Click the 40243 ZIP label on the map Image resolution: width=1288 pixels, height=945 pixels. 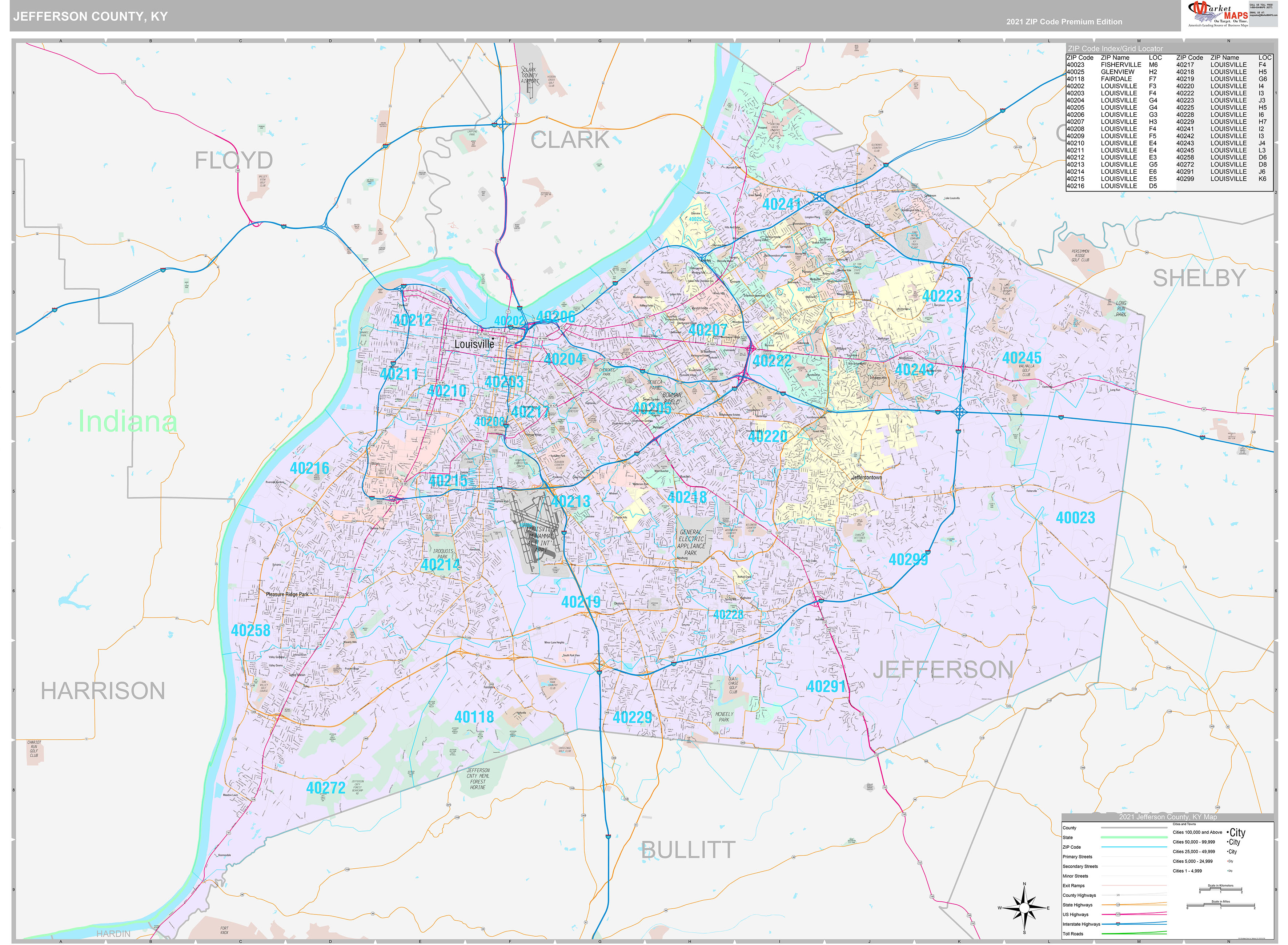914,370
